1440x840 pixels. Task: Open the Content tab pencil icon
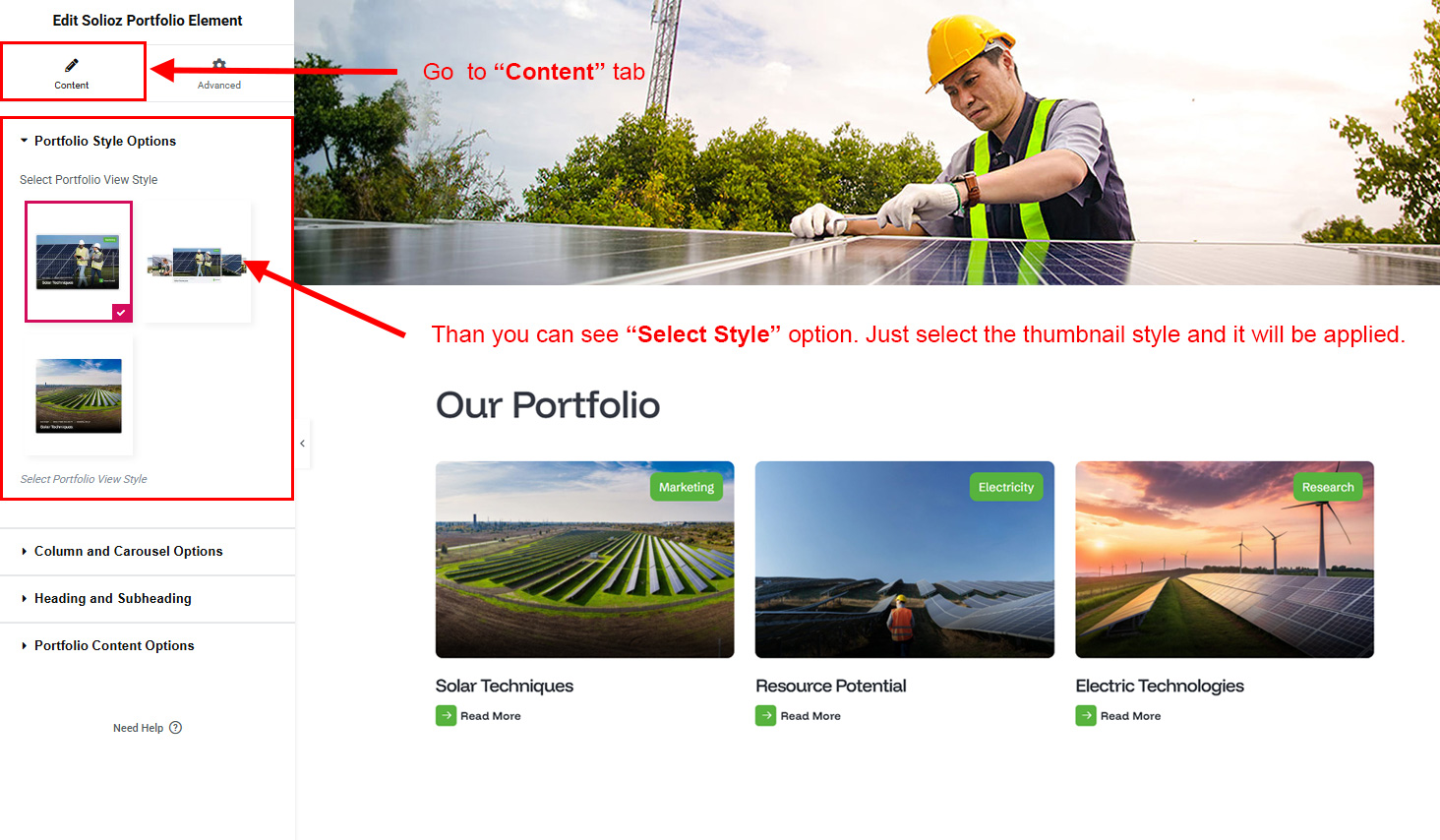point(72,65)
